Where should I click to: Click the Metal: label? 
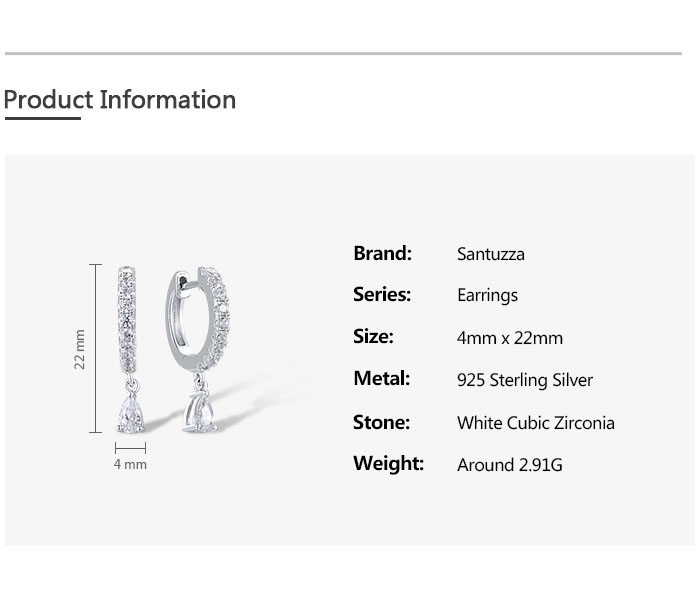pos(382,379)
